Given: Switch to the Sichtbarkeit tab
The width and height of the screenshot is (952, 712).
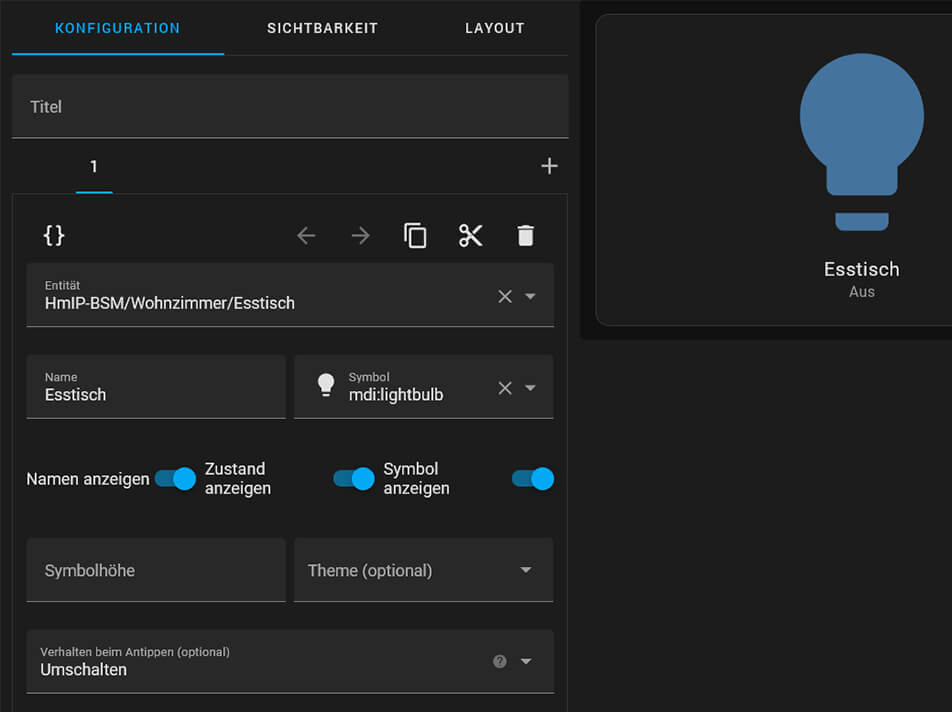Looking at the screenshot, I should coord(322,28).
